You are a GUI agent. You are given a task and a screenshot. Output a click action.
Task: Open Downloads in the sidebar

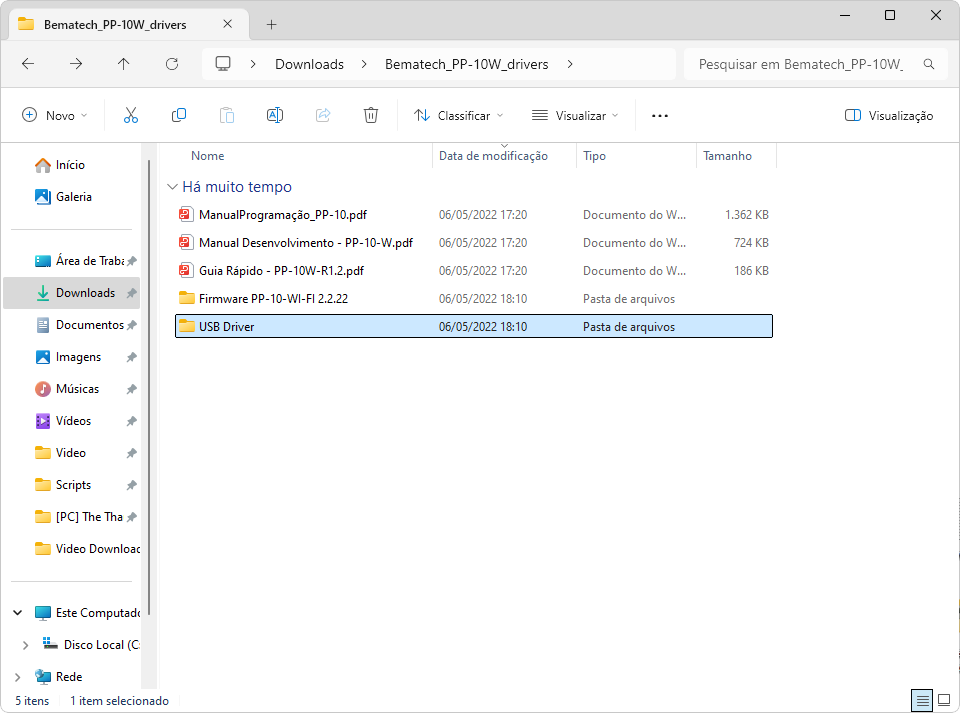pyautogui.click(x=72, y=293)
